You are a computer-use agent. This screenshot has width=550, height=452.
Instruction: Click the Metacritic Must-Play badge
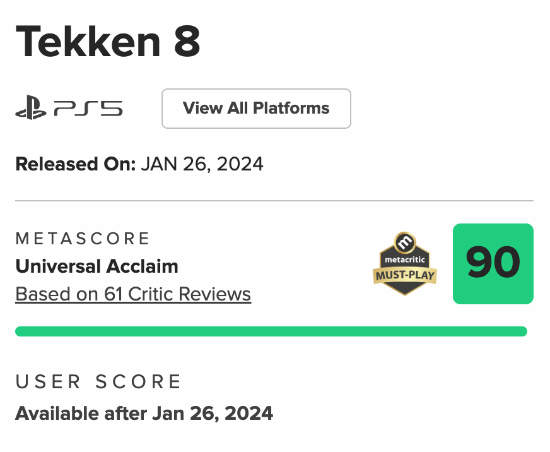405,263
